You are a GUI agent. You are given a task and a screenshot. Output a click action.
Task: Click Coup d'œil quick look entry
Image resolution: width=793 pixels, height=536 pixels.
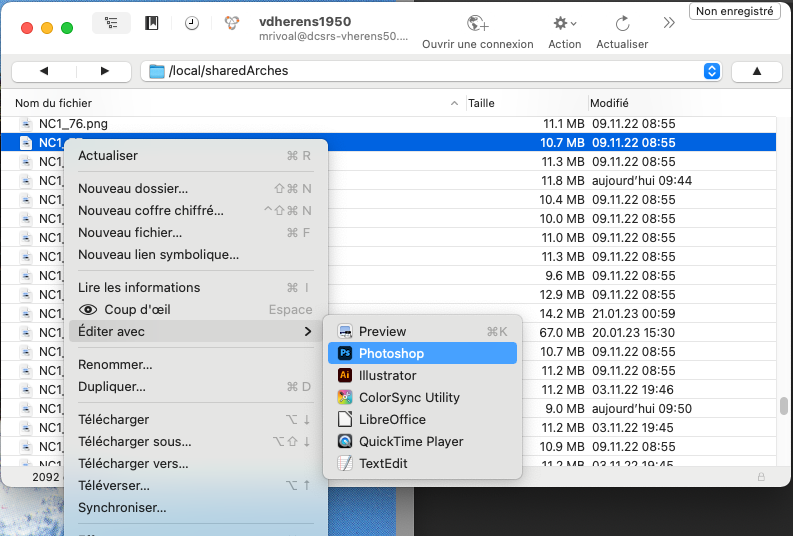[138, 309]
